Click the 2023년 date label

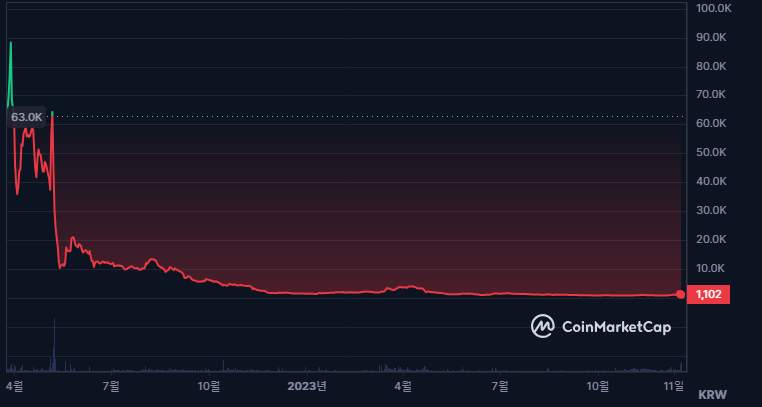point(307,386)
